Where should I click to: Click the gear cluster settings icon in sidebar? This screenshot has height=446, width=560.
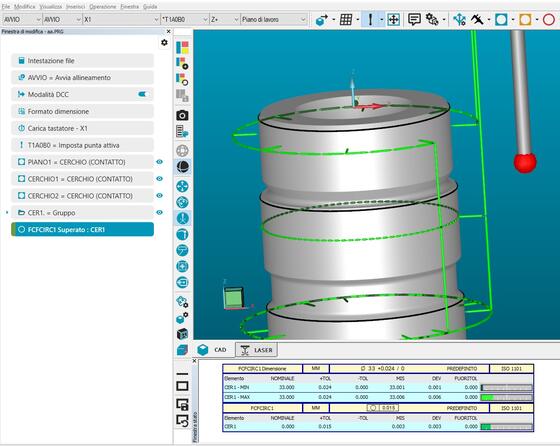(182, 302)
